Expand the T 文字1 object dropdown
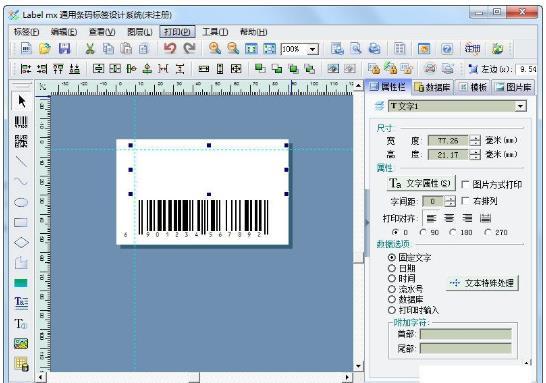The image size is (546, 383). (520, 106)
